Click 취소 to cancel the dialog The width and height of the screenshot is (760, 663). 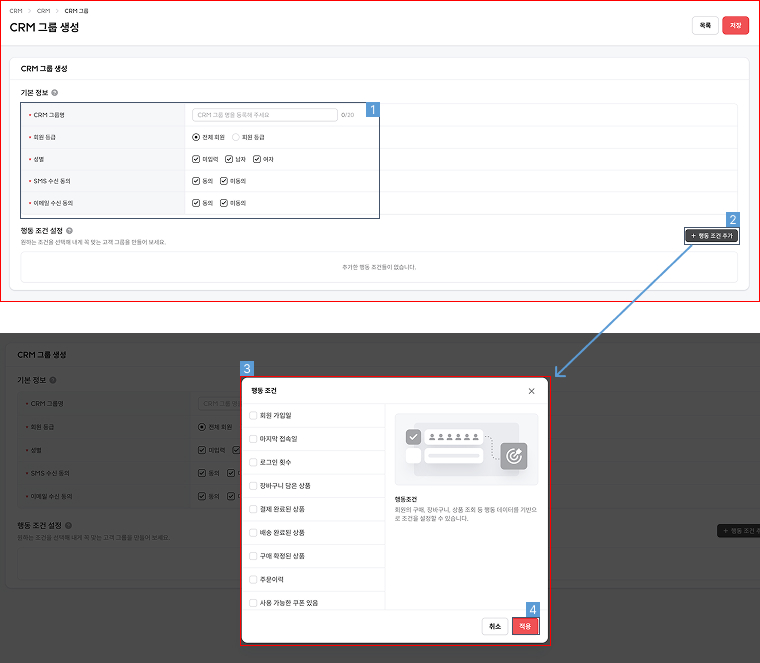click(x=494, y=626)
